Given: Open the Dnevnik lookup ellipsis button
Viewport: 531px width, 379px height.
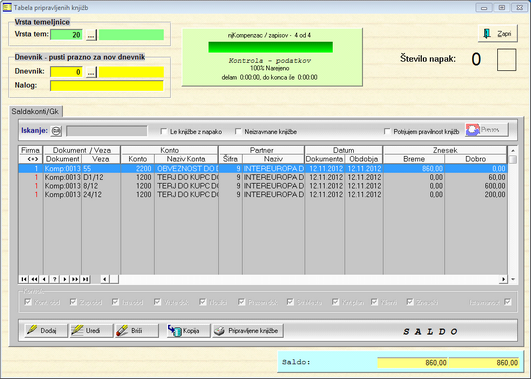Looking at the screenshot, I should point(91,72).
